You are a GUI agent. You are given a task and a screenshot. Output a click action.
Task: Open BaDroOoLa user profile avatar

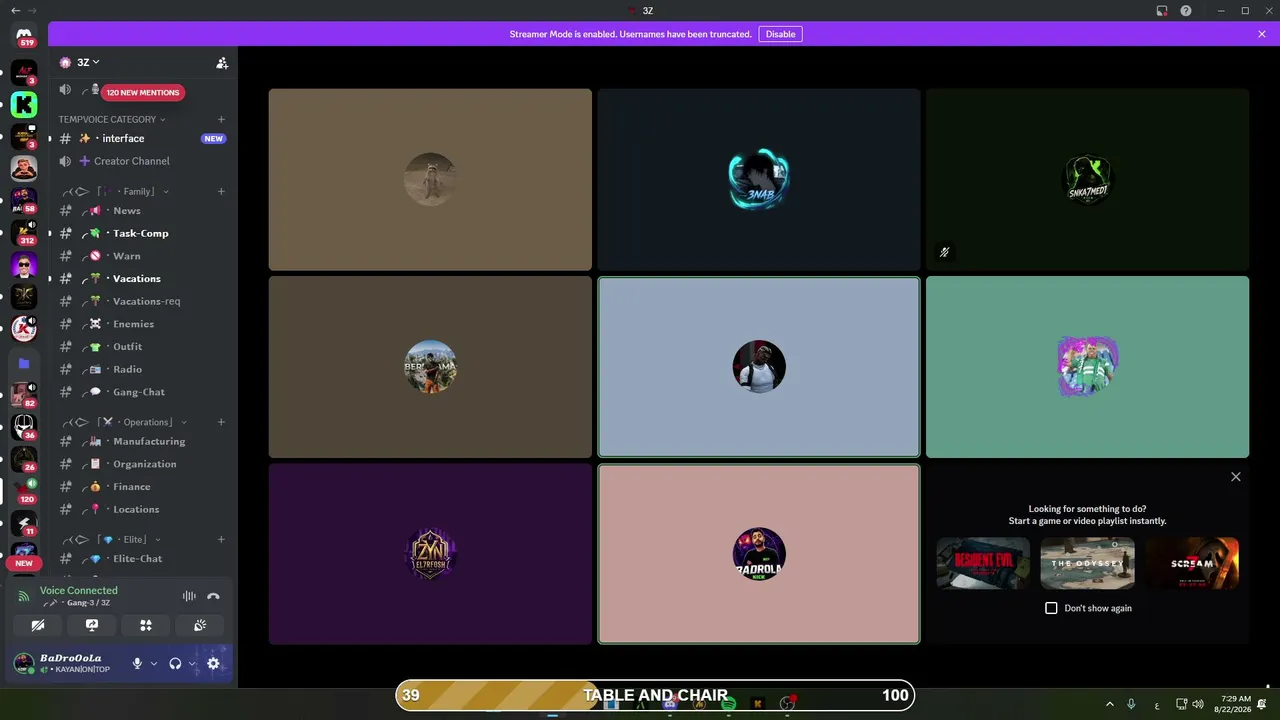[24, 663]
